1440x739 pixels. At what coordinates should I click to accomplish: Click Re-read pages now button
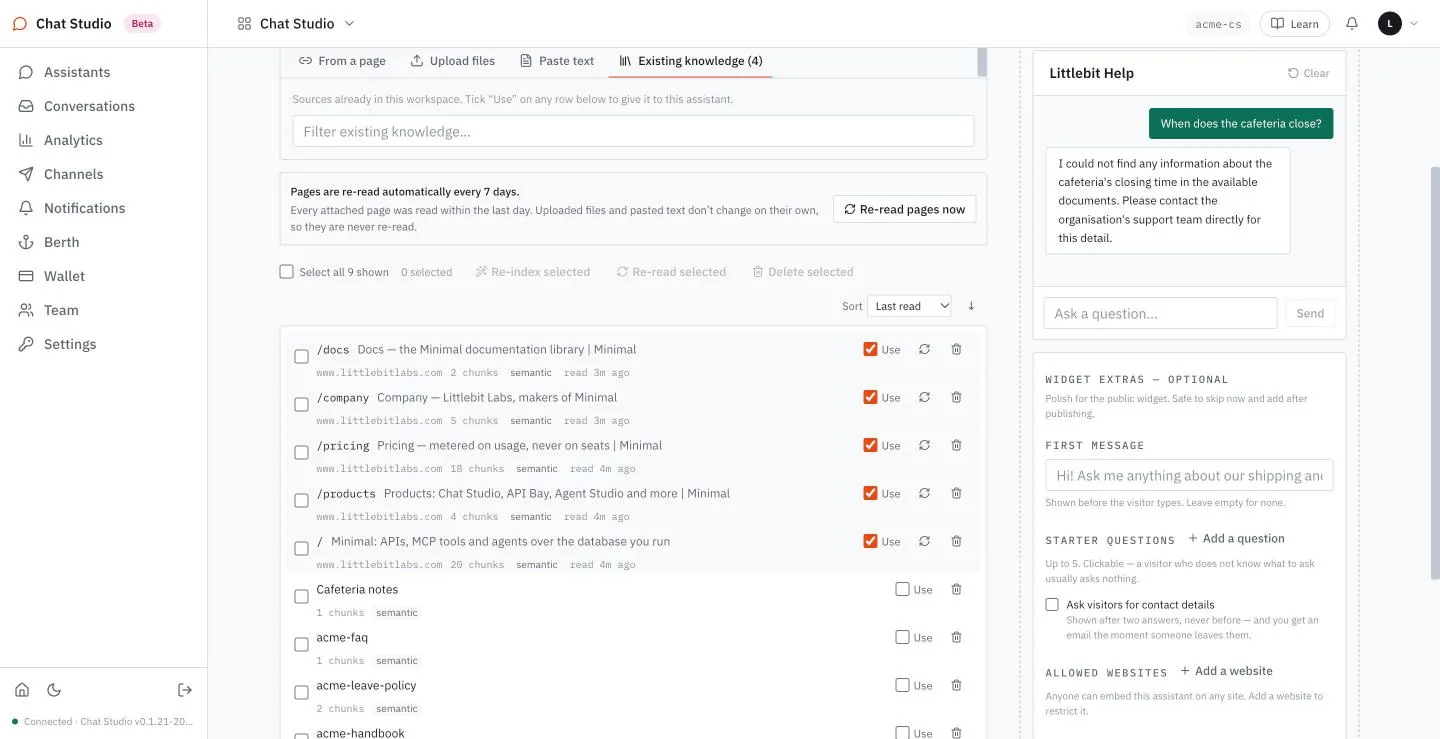tap(904, 209)
